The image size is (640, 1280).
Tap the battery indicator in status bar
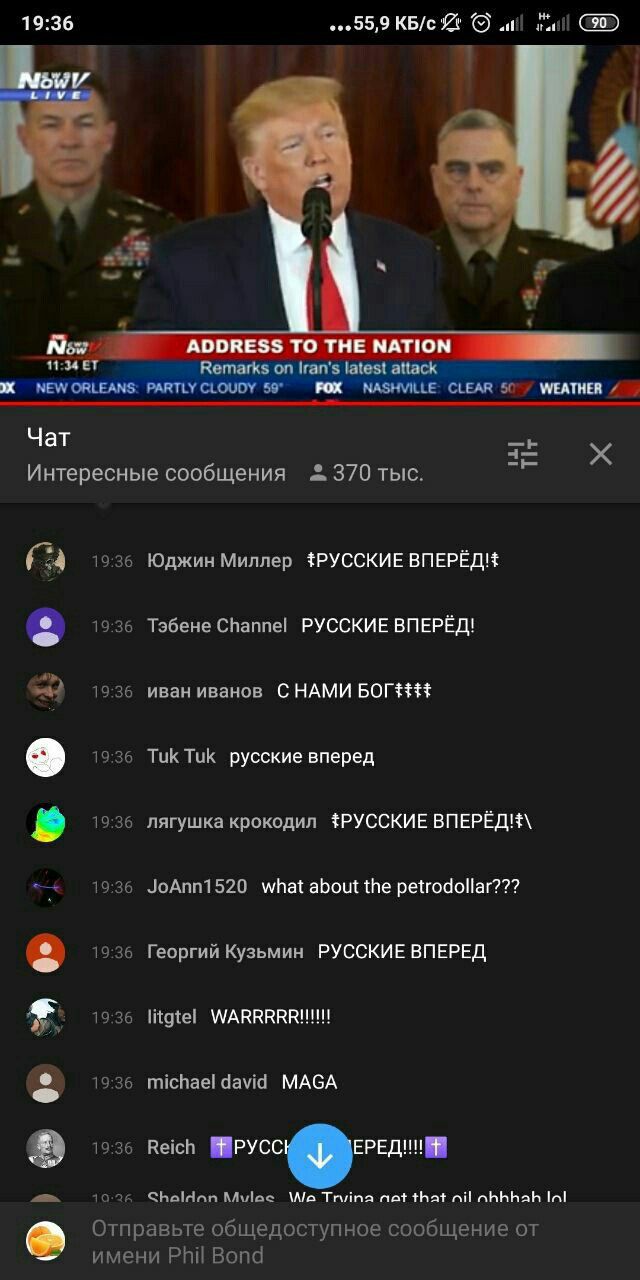click(x=599, y=22)
